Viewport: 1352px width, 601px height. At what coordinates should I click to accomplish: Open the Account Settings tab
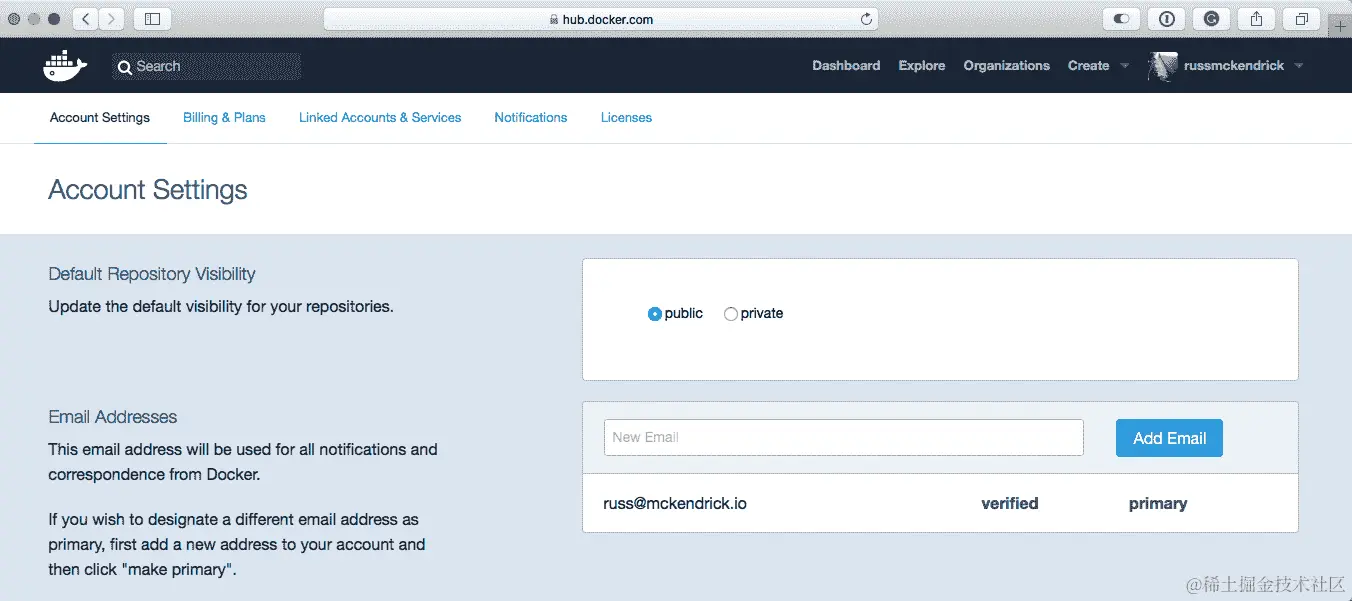tap(100, 118)
